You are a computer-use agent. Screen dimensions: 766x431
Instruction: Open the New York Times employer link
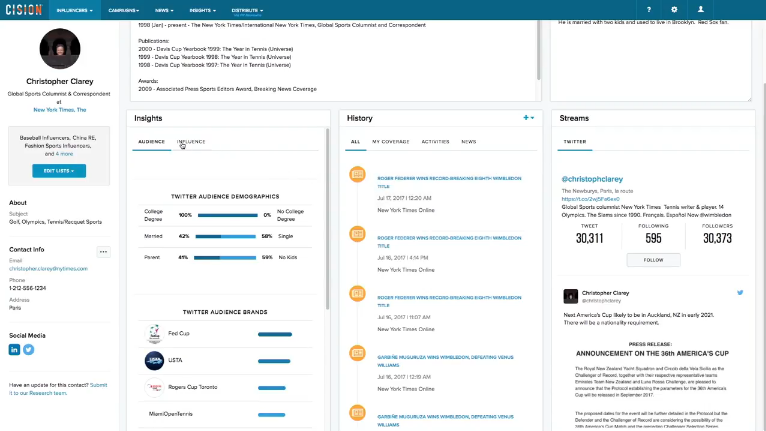click(60, 110)
